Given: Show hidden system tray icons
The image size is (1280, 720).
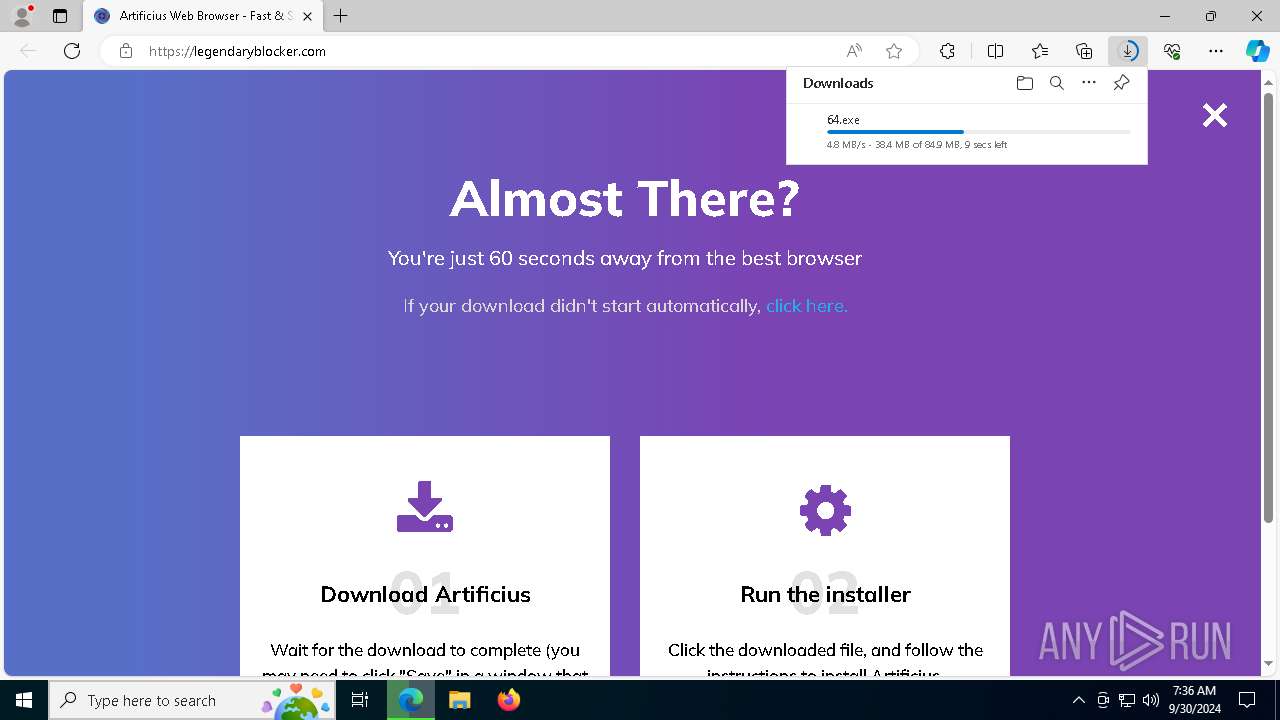Looking at the screenshot, I should click(1078, 700).
